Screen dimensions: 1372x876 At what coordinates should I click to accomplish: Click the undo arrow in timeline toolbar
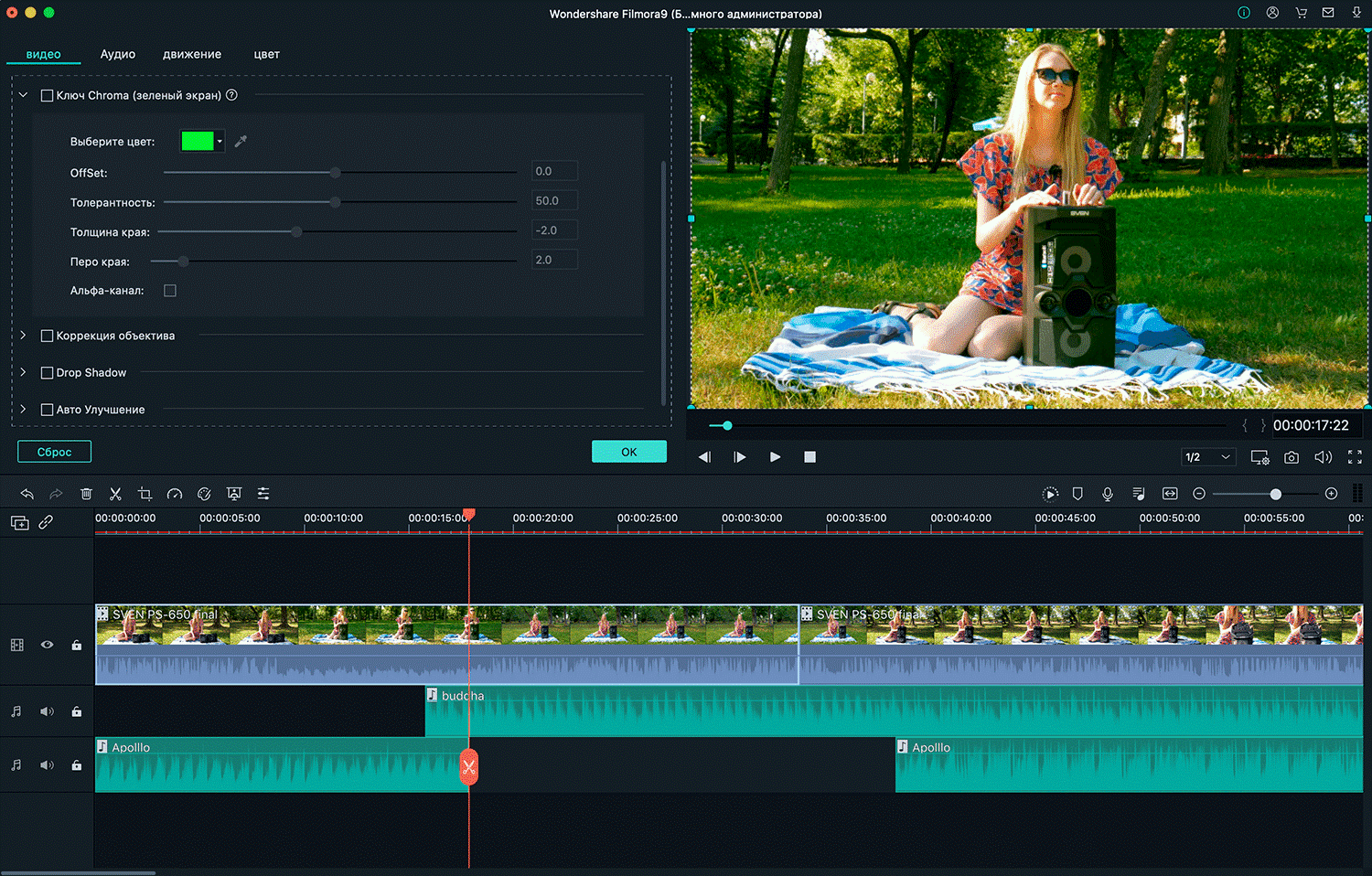point(27,494)
